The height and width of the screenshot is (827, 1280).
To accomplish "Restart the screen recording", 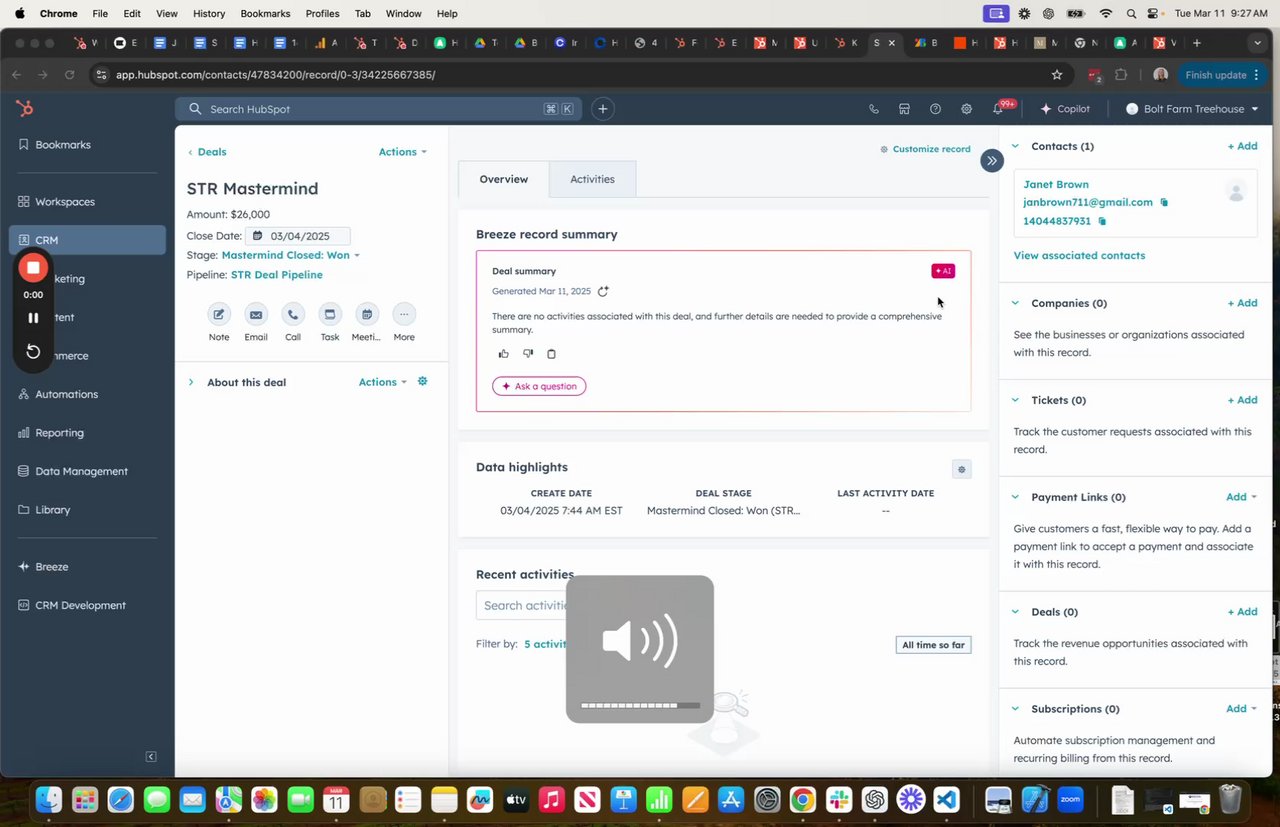I will [x=33, y=351].
